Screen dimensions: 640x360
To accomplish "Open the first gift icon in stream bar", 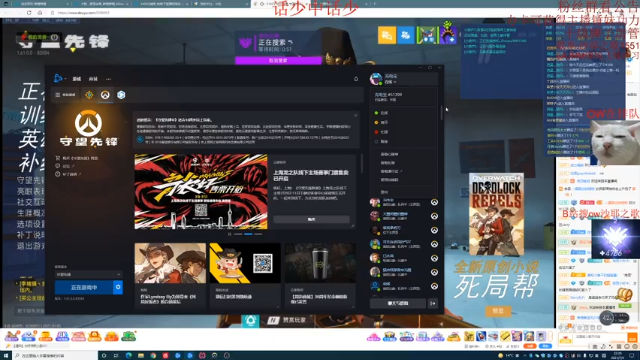I will (12, 336).
